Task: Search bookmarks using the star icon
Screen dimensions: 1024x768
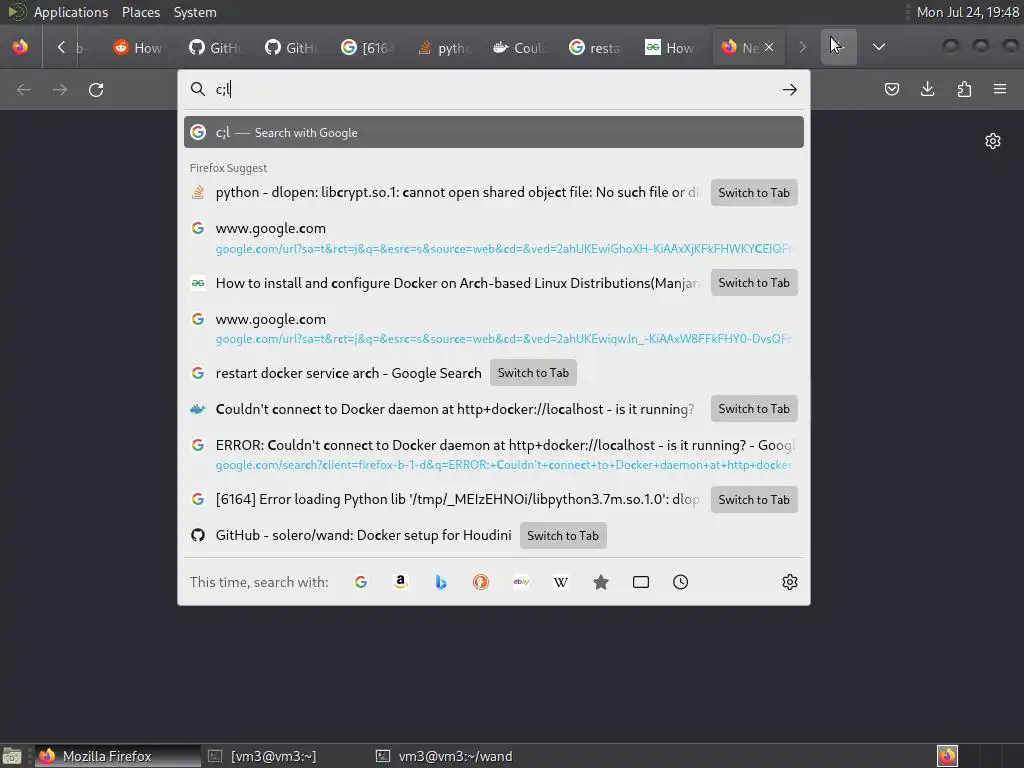Action: [601, 582]
